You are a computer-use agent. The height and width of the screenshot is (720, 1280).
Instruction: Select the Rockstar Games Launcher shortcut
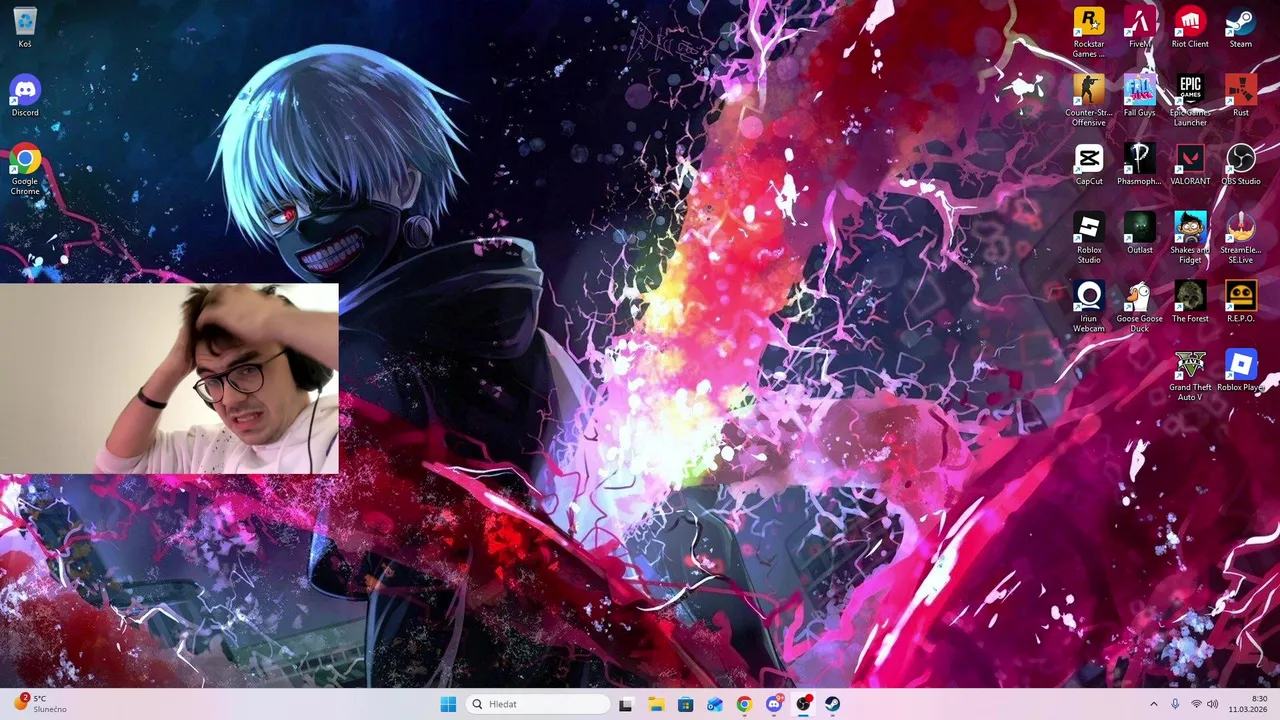click(x=1089, y=32)
